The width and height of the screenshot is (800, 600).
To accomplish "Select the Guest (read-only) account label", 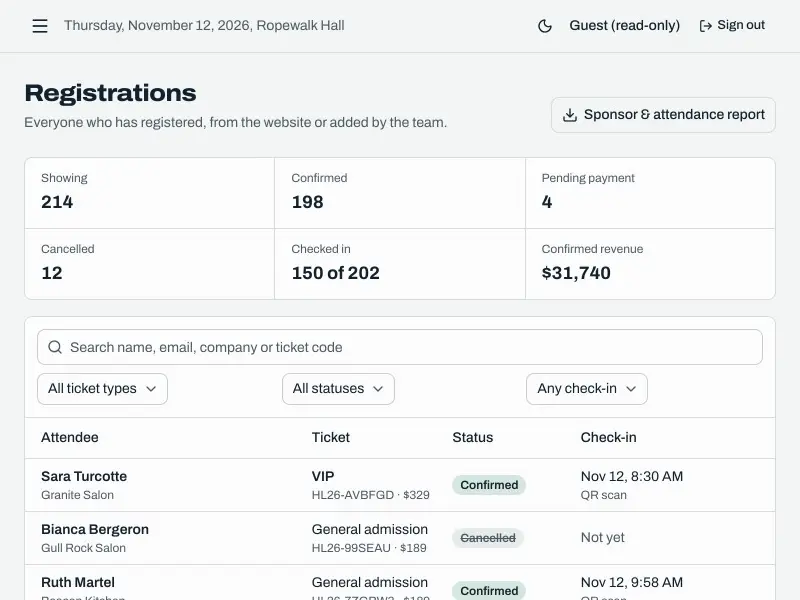I will (624, 26).
